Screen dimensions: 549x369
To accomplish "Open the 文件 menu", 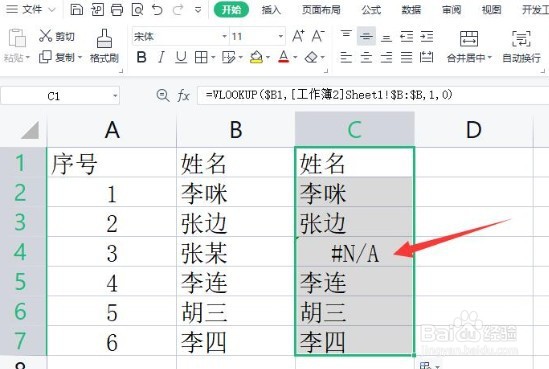I will coord(32,9).
